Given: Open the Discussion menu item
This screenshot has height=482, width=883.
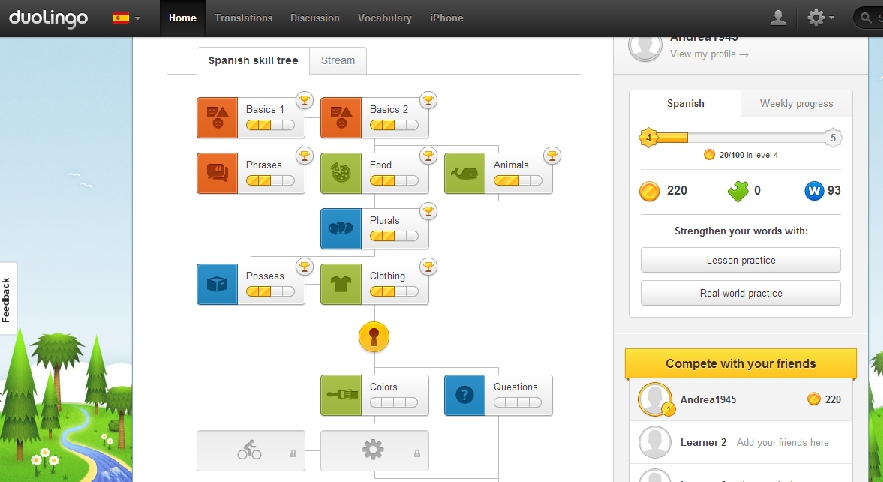Looking at the screenshot, I should (314, 18).
